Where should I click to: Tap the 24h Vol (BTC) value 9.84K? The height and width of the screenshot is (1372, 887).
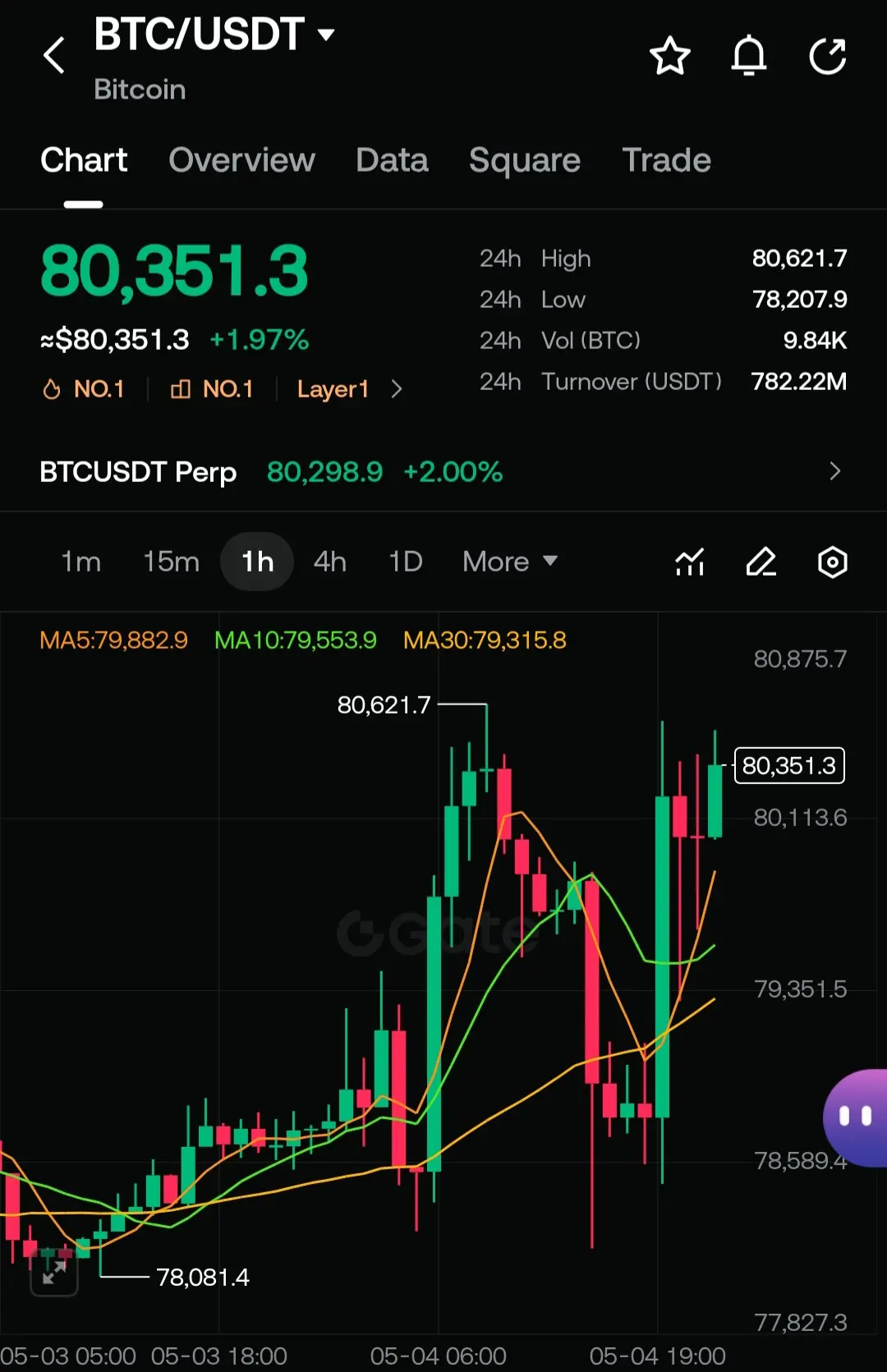pyautogui.click(x=815, y=341)
